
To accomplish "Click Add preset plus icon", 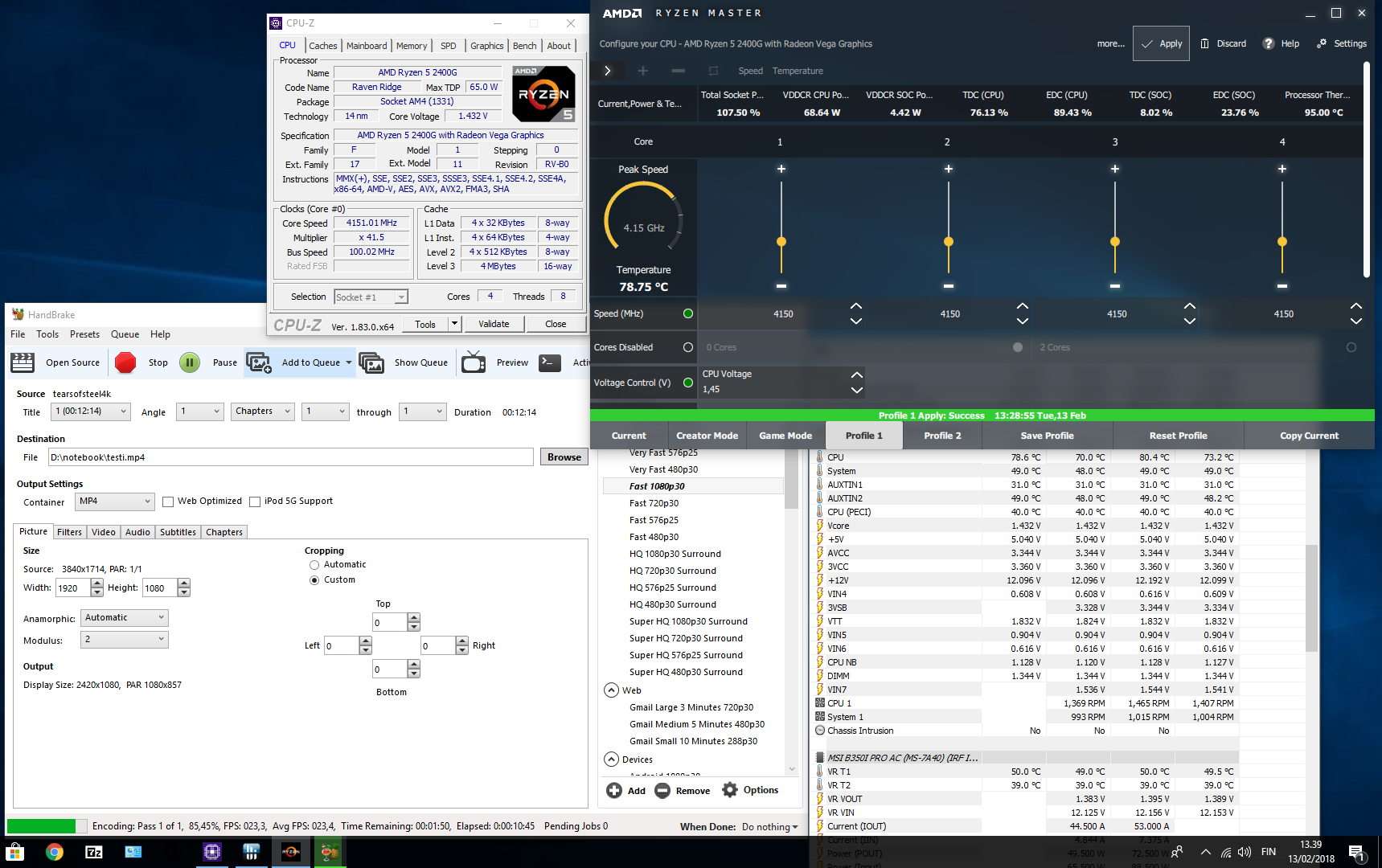I will 614,790.
